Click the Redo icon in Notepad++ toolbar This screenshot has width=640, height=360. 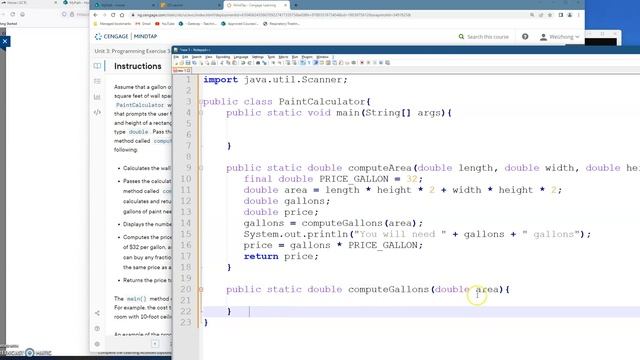(249, 62)
